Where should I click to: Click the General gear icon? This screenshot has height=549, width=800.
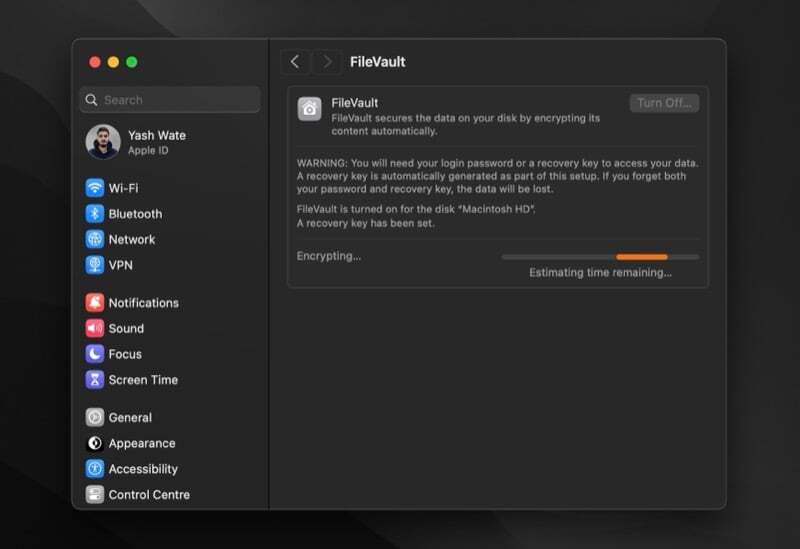click(x=95, y=417)
